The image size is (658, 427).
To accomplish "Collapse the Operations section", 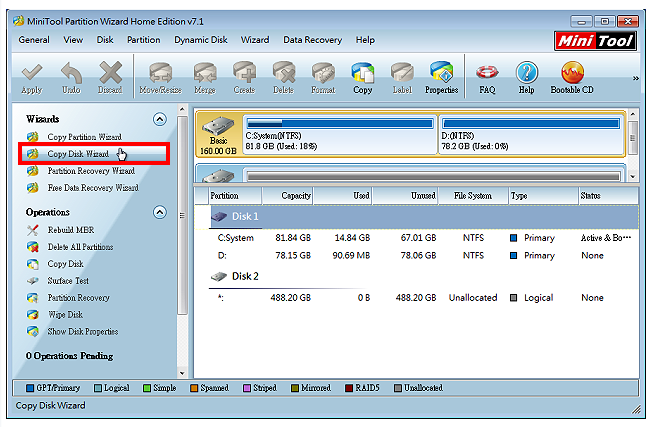I will pos(159,212).
